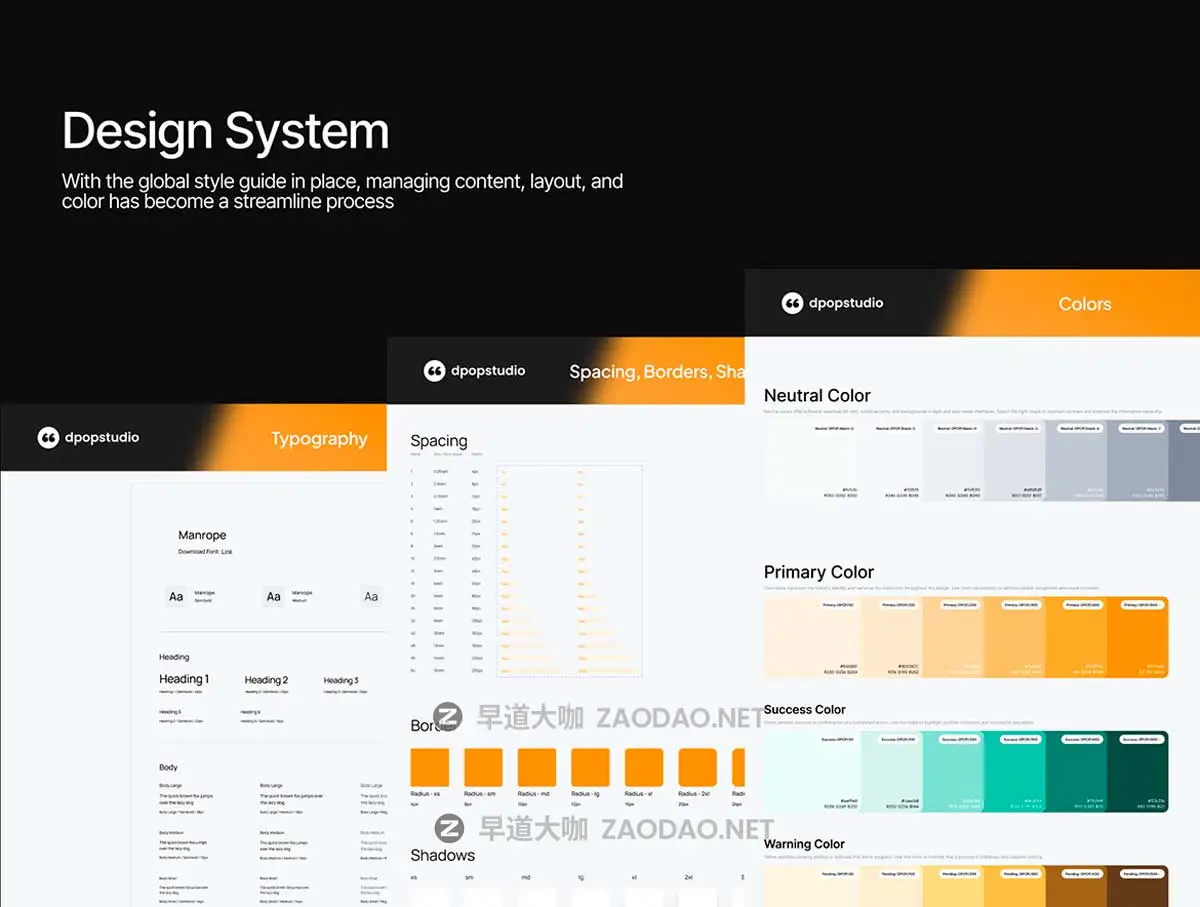Select the Radius - xs orange square
The height and width of the screenshot is (907, 1200).
(429, 767)
